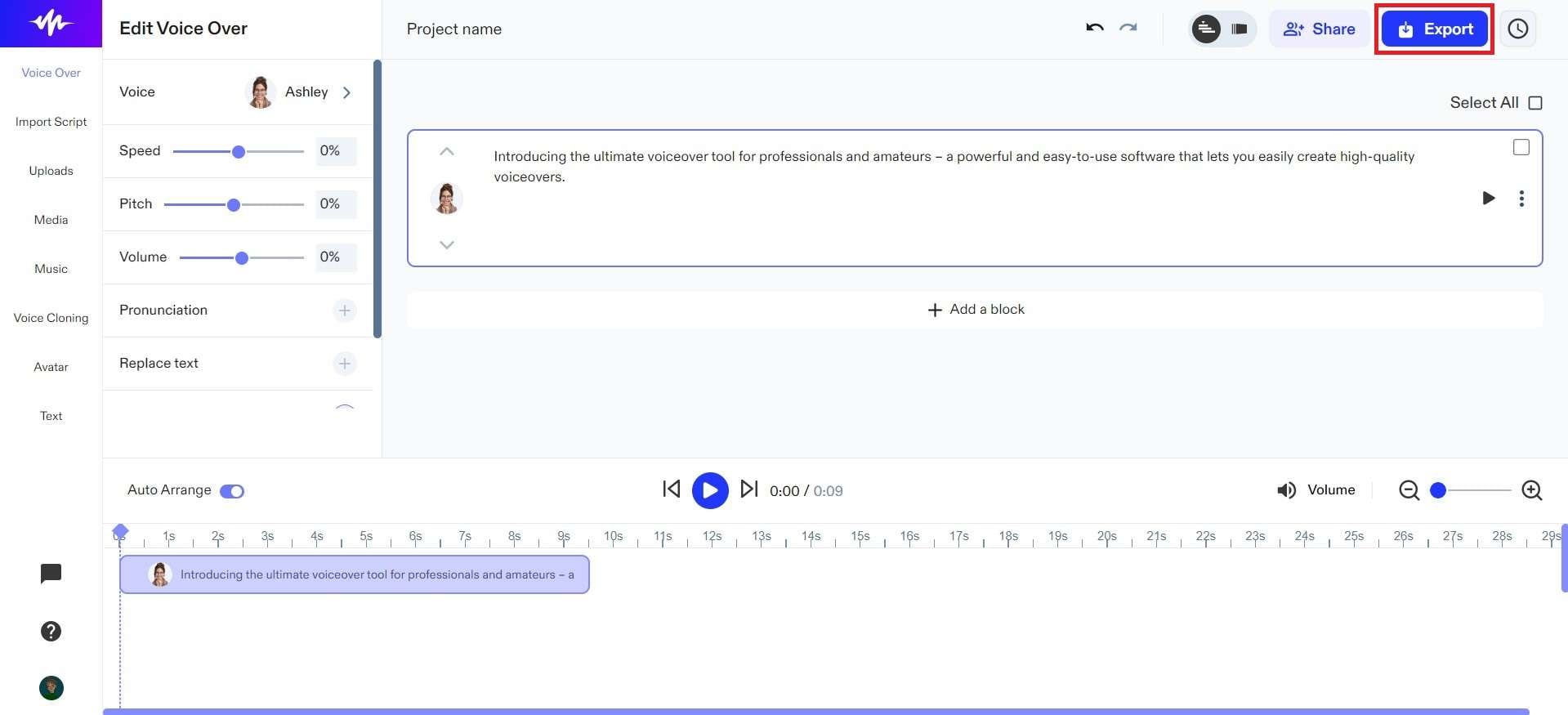Image resolution: width=1568 pixels, height=715 pixels.
Task: Select the voiceover clip on the timeline
Action: pyautogui.click(x=355, y=574)
